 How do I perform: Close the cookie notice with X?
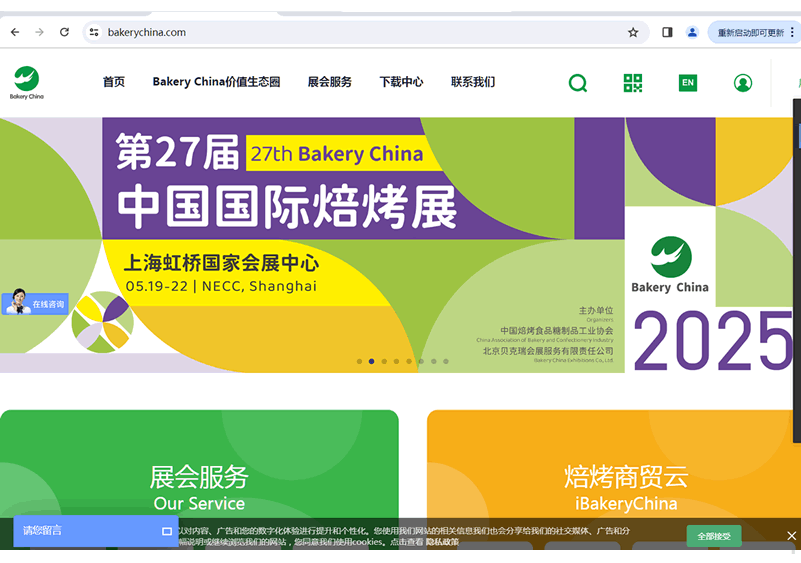click(791, 535)
